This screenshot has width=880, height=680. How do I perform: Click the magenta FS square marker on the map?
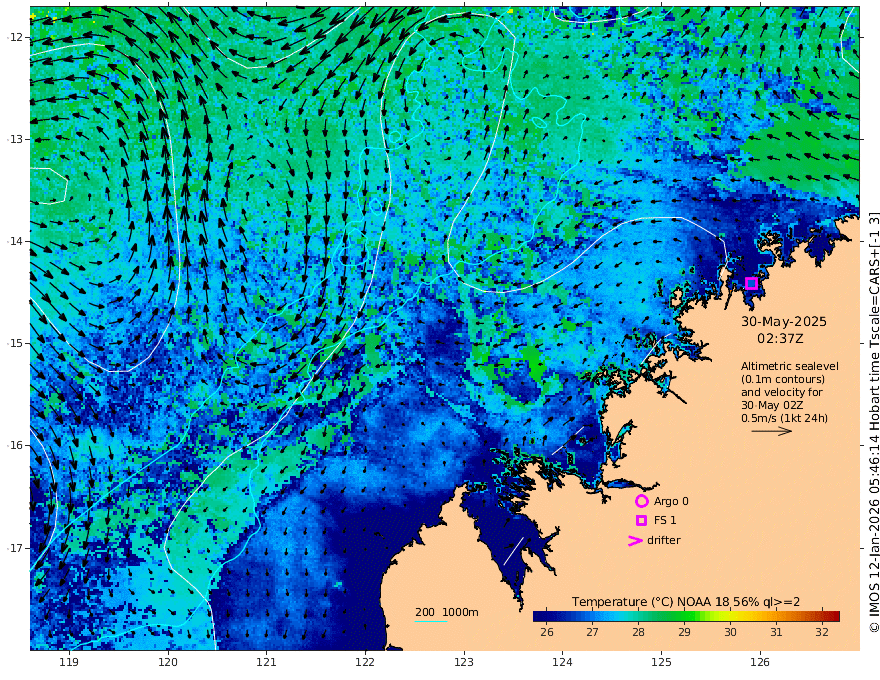(x=751, y=283)
